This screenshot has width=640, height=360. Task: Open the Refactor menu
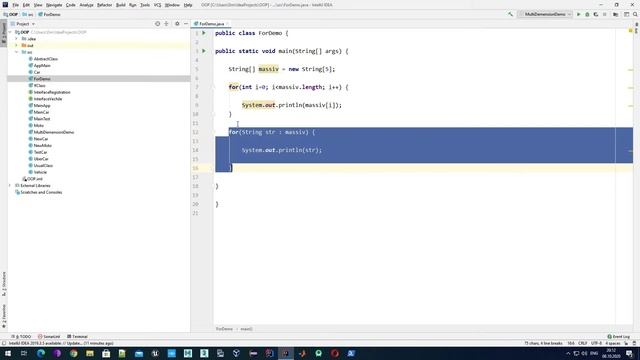pos(104,5)
